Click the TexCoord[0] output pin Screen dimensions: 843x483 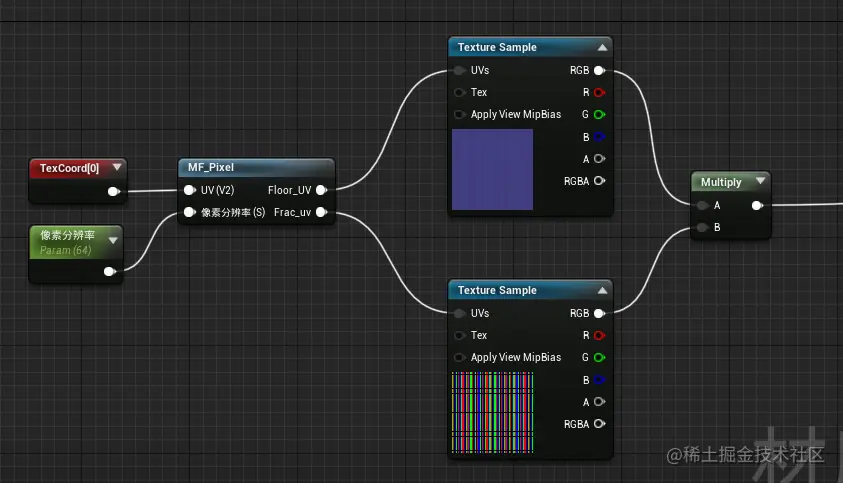point(113,191)
